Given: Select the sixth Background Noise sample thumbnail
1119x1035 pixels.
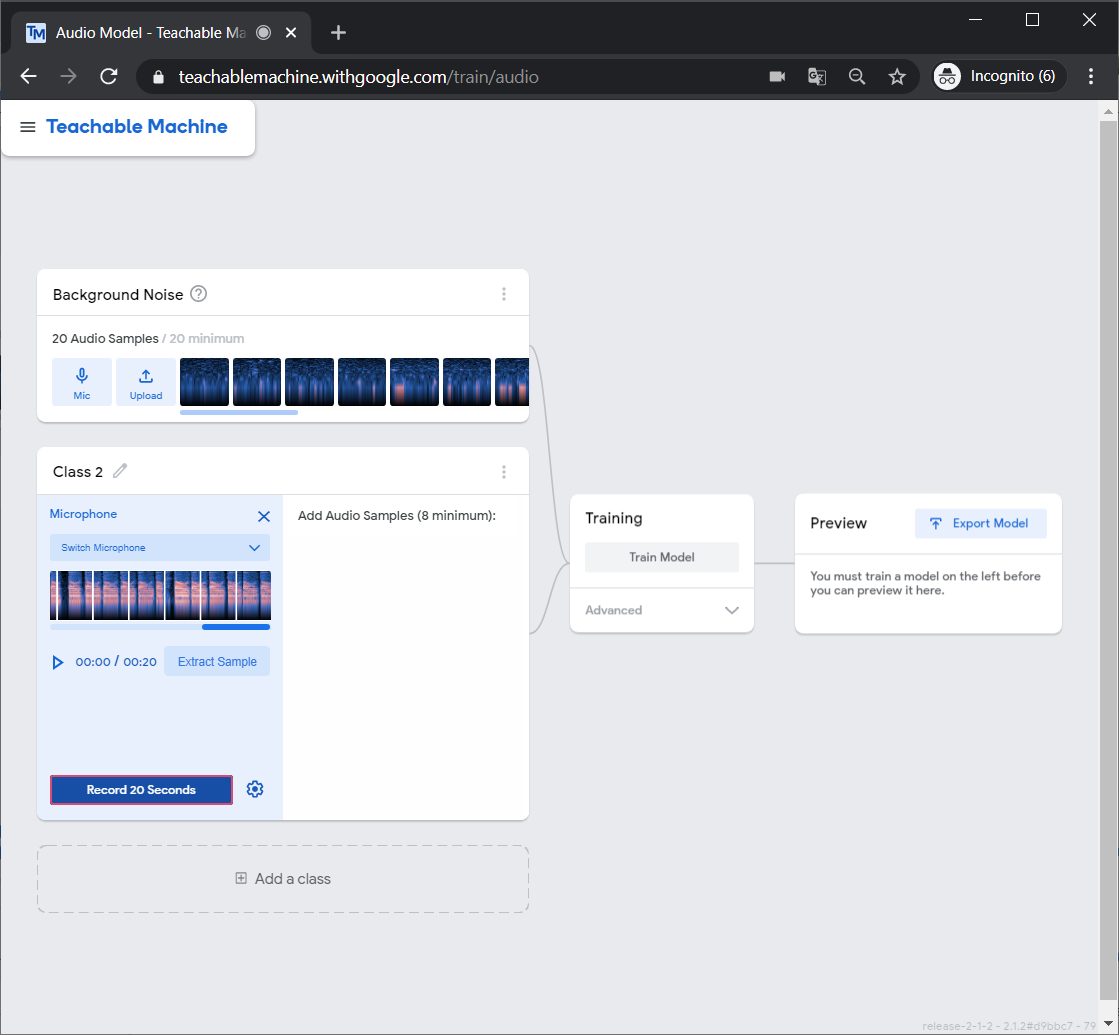Looking at the screenshot, I should (x=467, y=382).
